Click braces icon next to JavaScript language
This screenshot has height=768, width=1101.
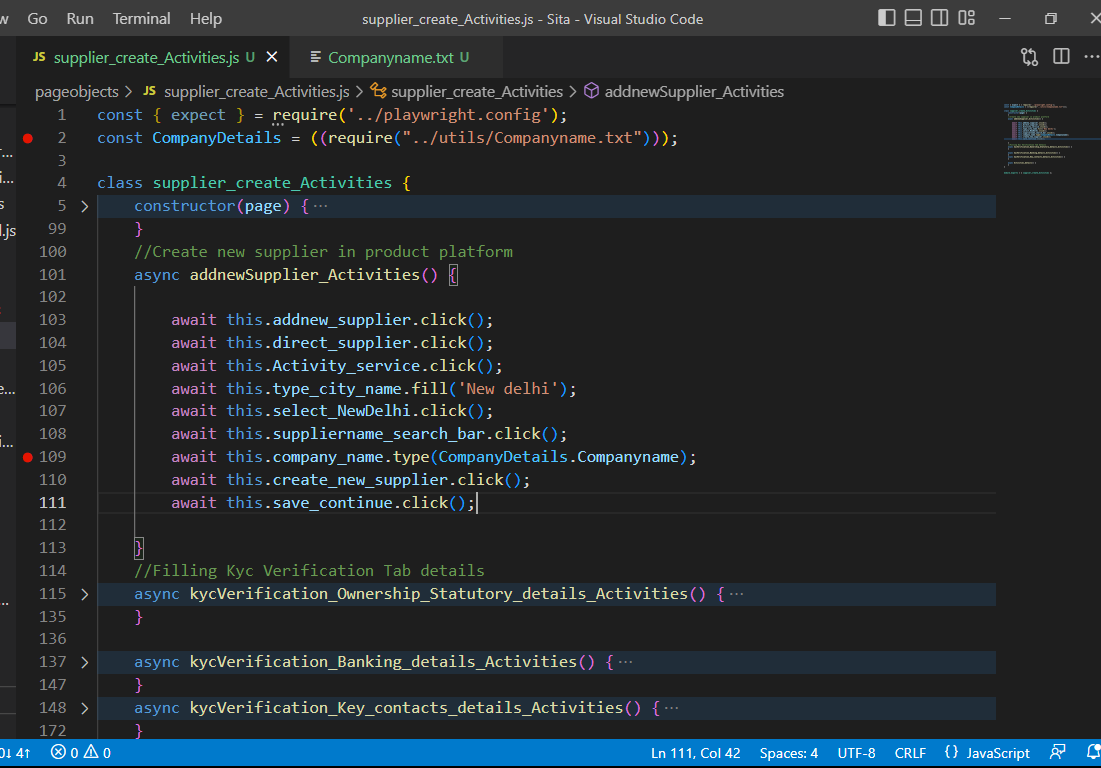951,753
